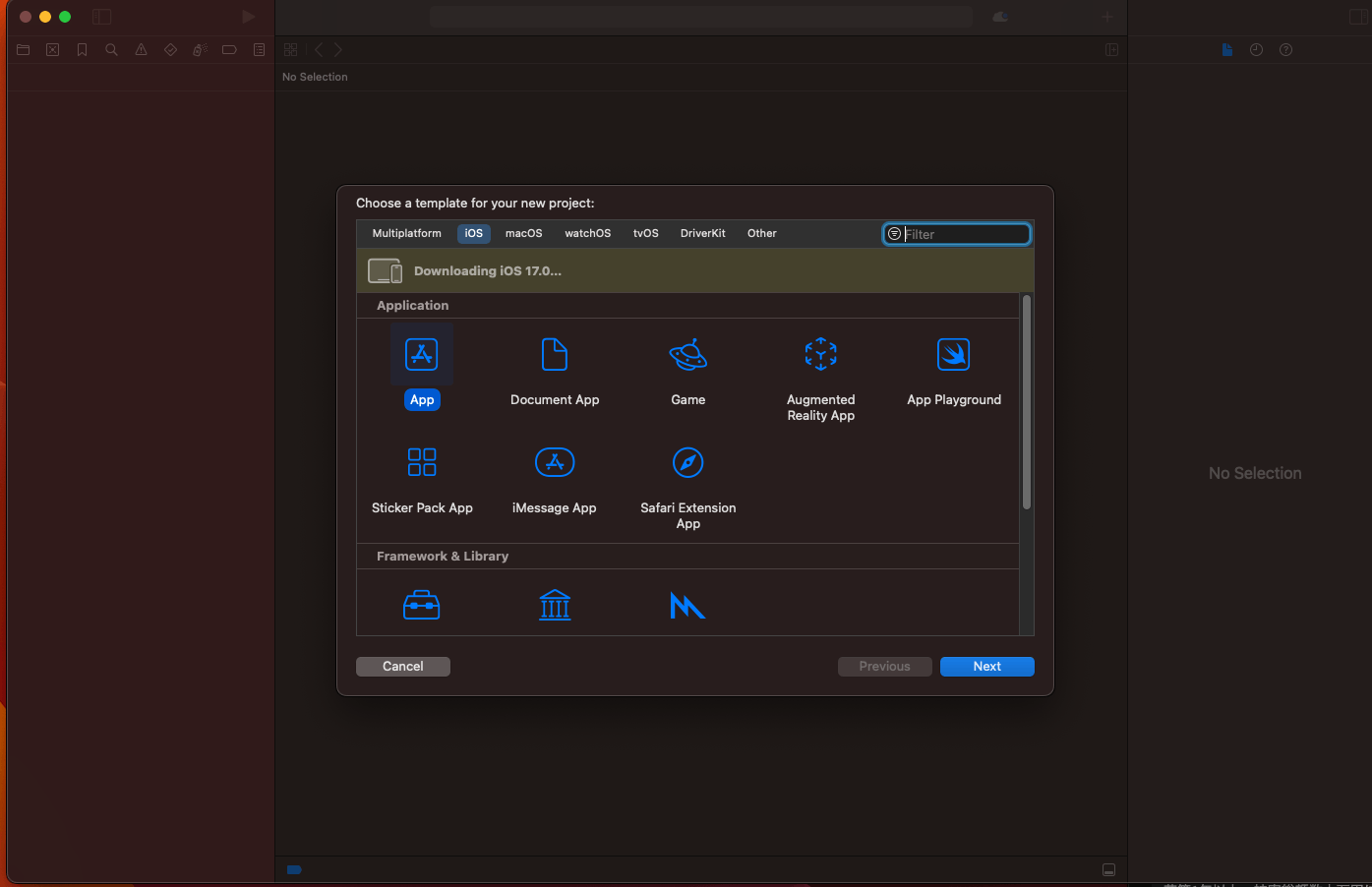Screen dimensions: 1372x887
Task: Open the Quick Help inspector
Action: coord(1286,50)
